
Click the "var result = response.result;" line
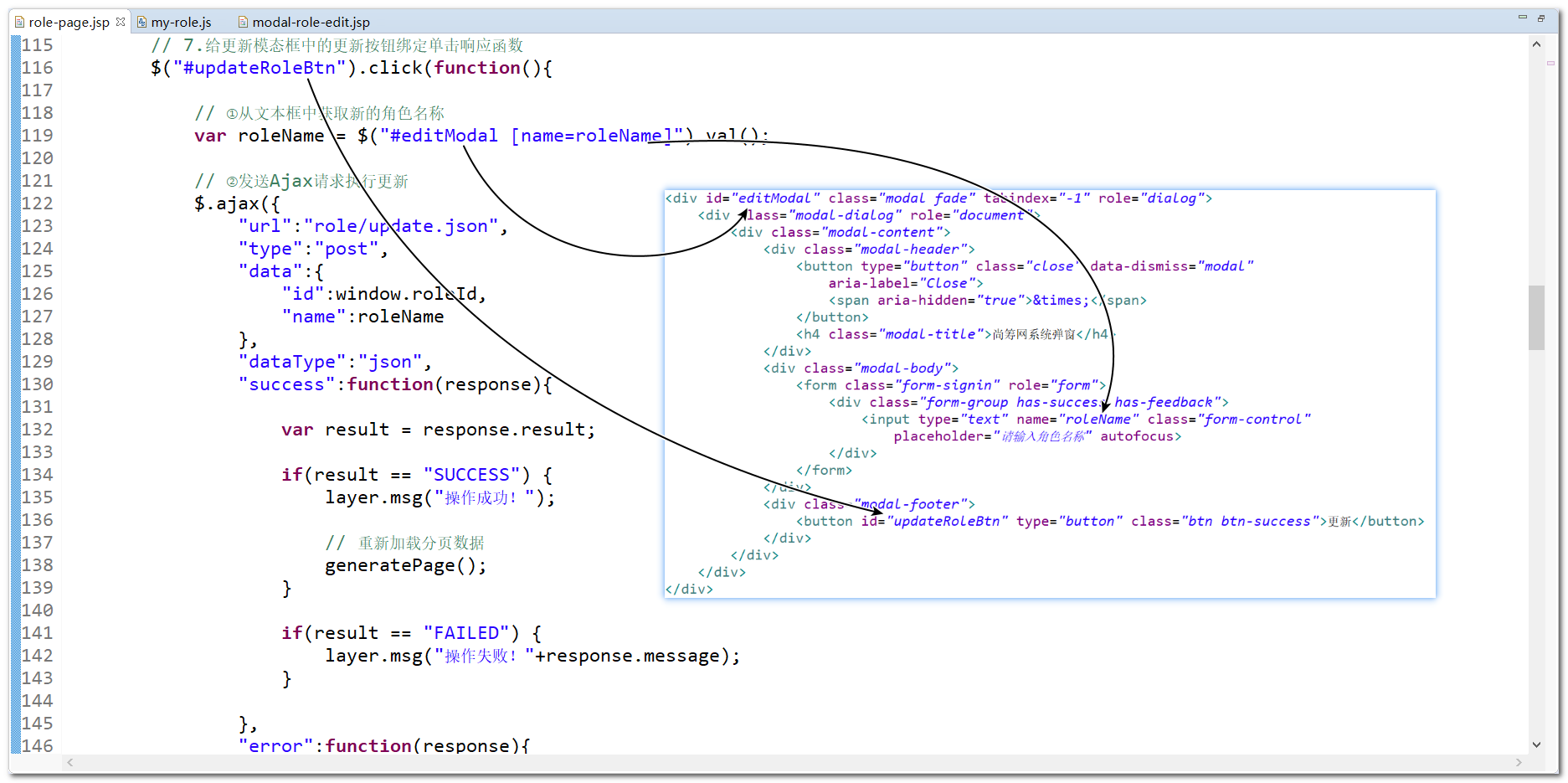coord(439,430)
